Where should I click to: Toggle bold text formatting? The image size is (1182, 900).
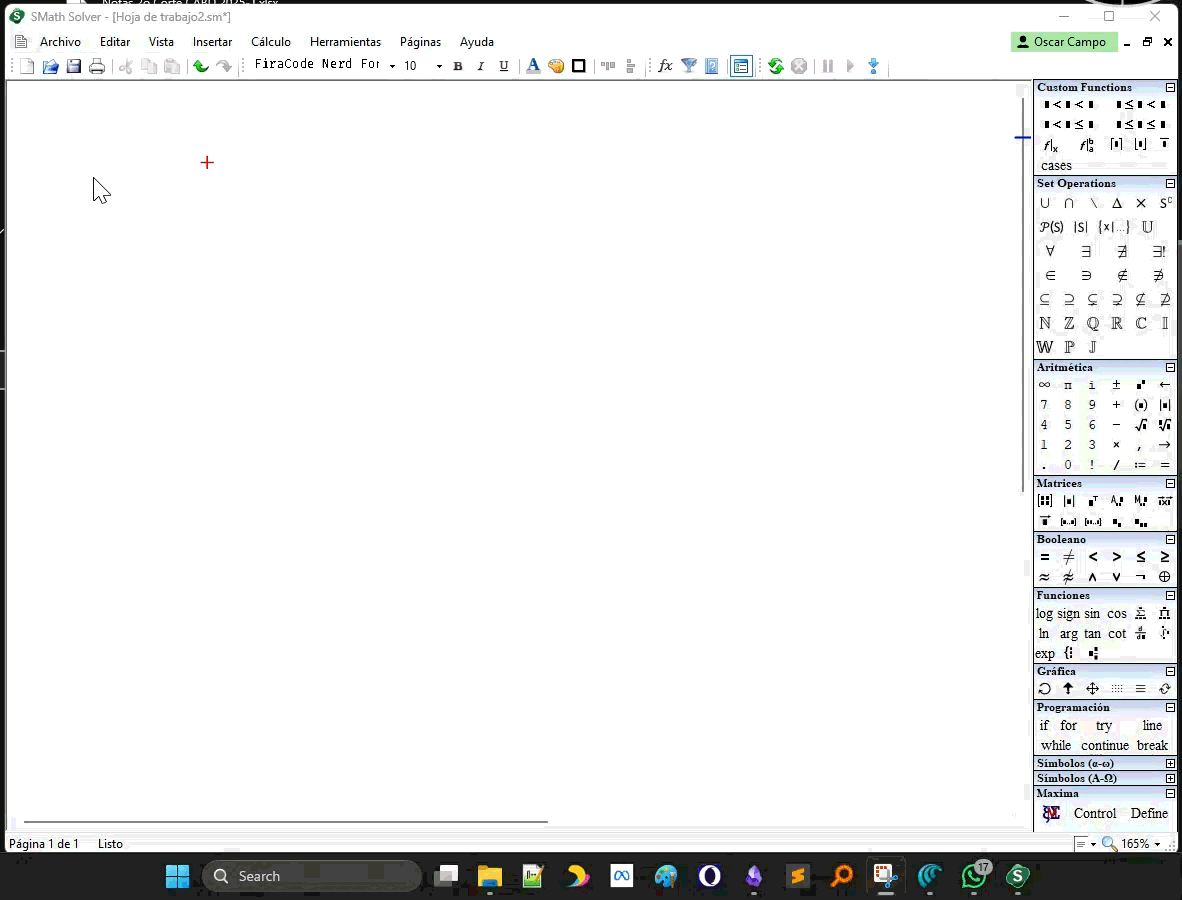click(x=458, y=66)
